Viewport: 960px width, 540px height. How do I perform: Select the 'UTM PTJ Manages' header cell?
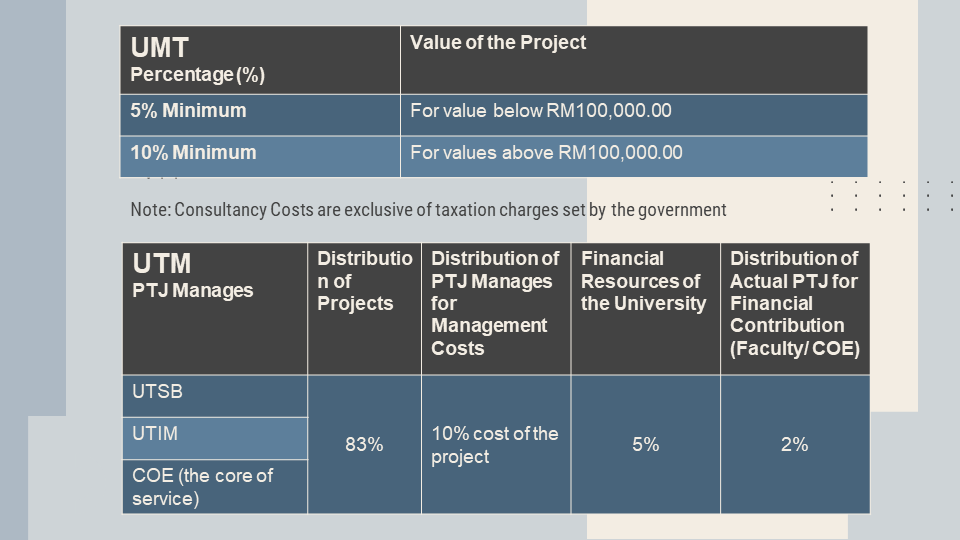point(215,309)
